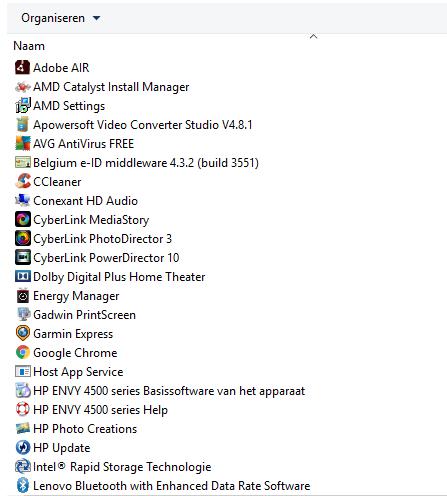Click the CyberLink PhotoDirector 3 icon
The width and height of the screenshot is (447, 496).
[x=22, y=239]
